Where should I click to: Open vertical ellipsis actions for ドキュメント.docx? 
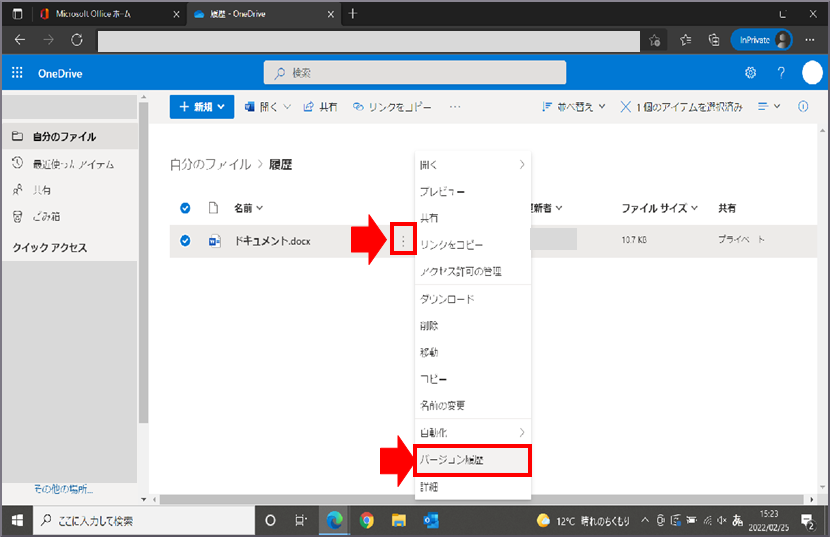pyautogui.click(x=403, y=241)
